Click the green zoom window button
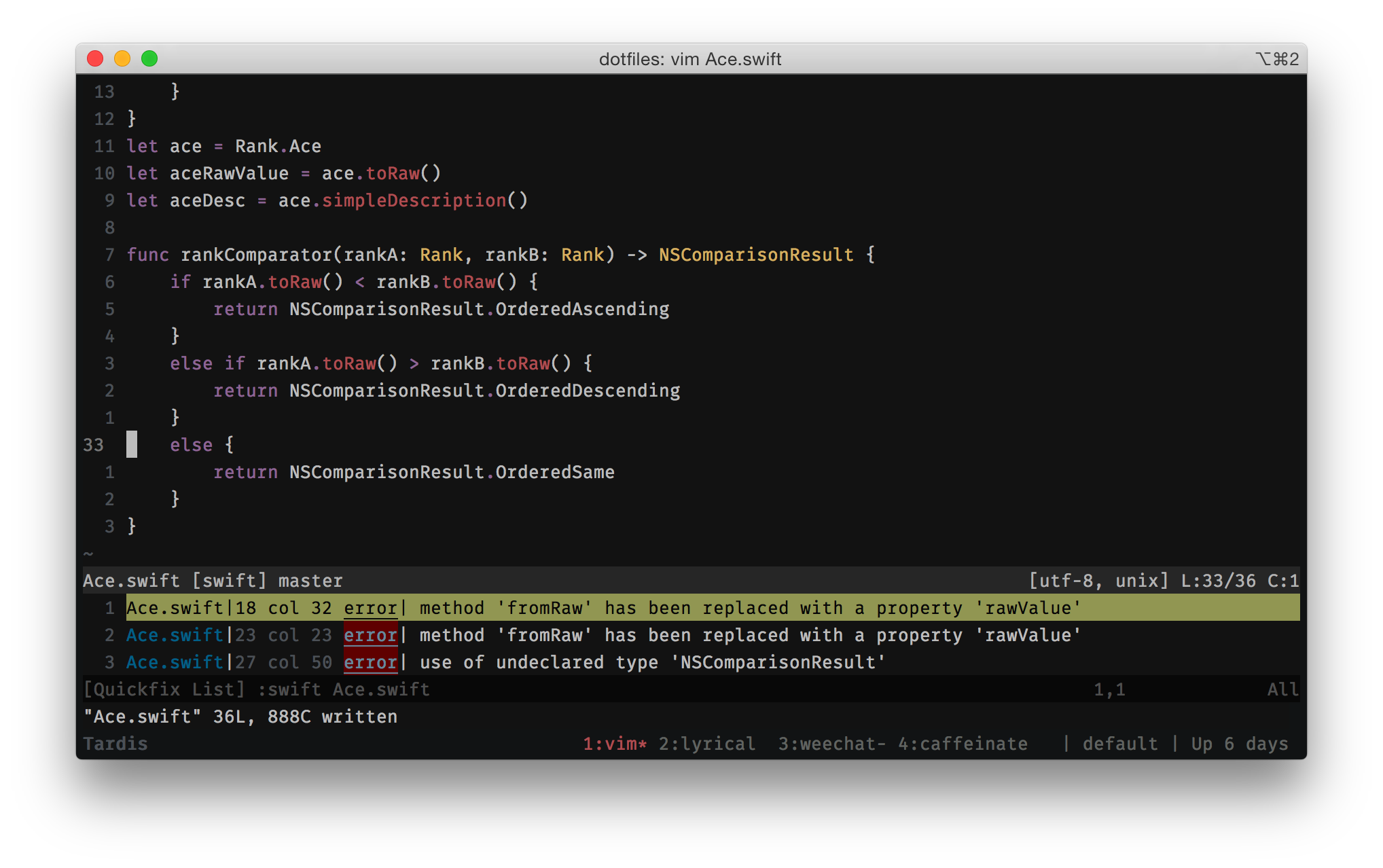 click(x=149, y=59)
